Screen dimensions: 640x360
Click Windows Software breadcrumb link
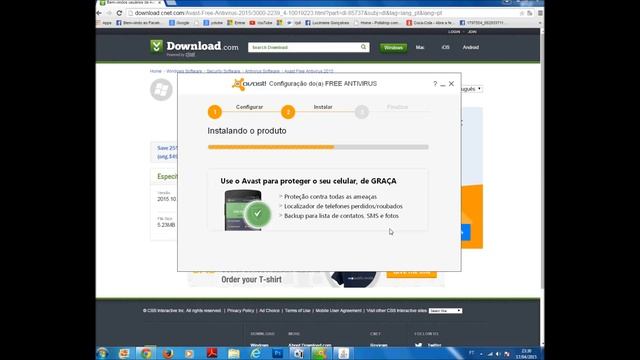[184, 71]
